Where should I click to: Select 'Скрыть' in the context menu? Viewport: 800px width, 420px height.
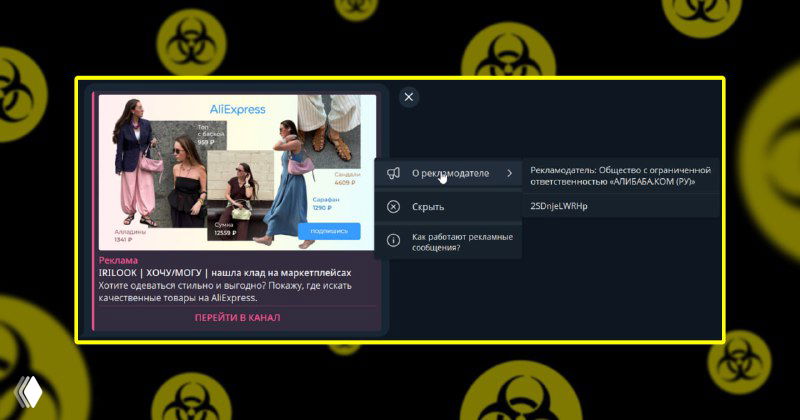pyautogui.click(x=448, y=207)
